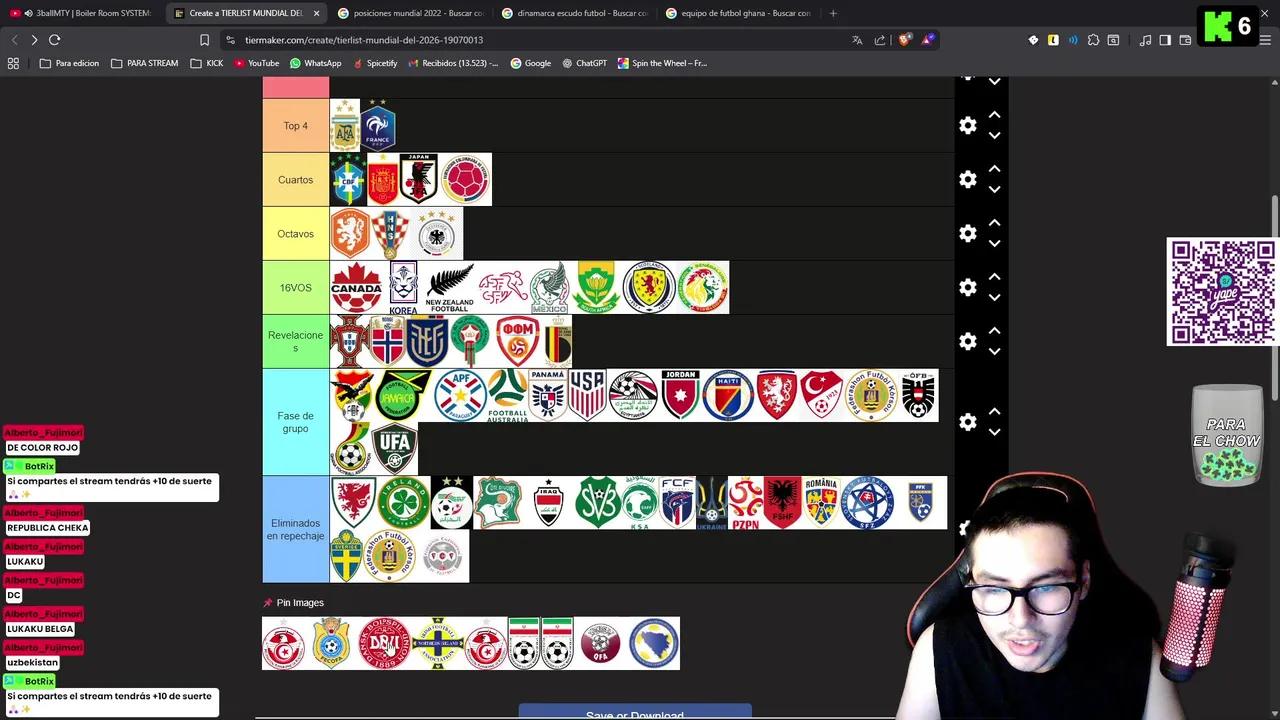Open the Para edicion bookmarks folder
The width and height of the screenshot is (1280, 720).
pos(69,63)
